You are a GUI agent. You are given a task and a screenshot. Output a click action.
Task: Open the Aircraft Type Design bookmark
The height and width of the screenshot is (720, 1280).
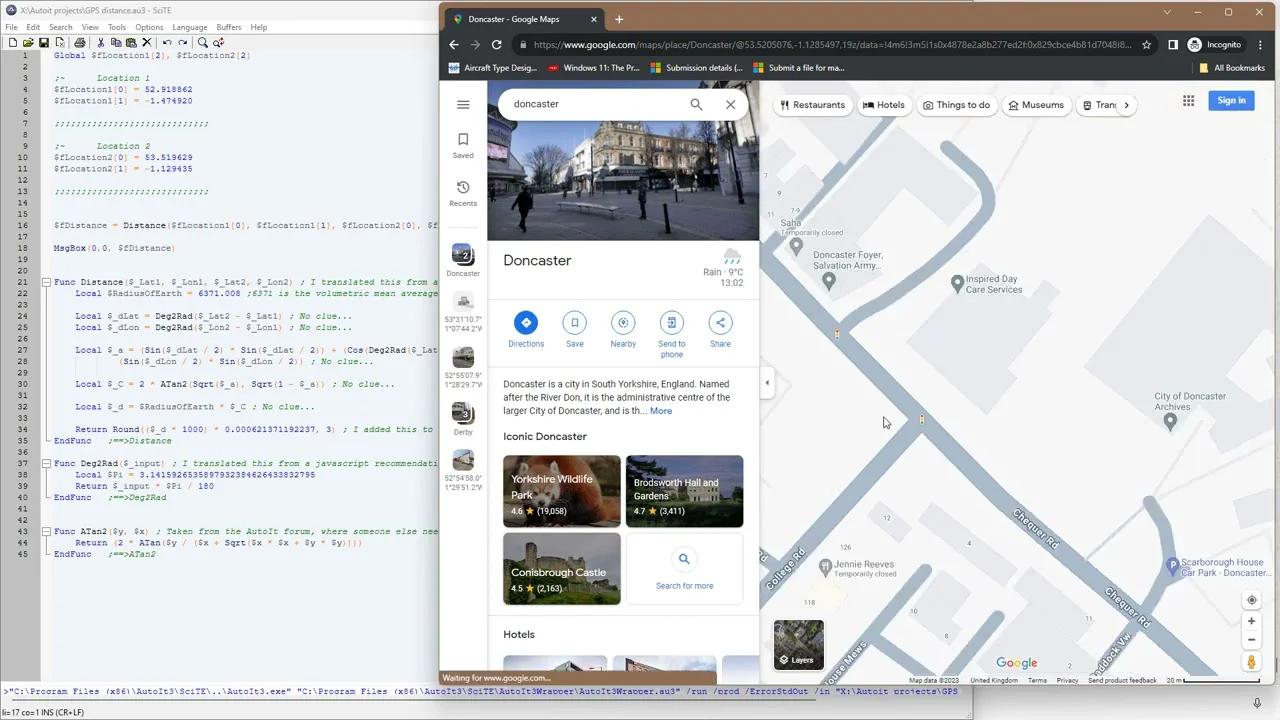click(493, 68)
